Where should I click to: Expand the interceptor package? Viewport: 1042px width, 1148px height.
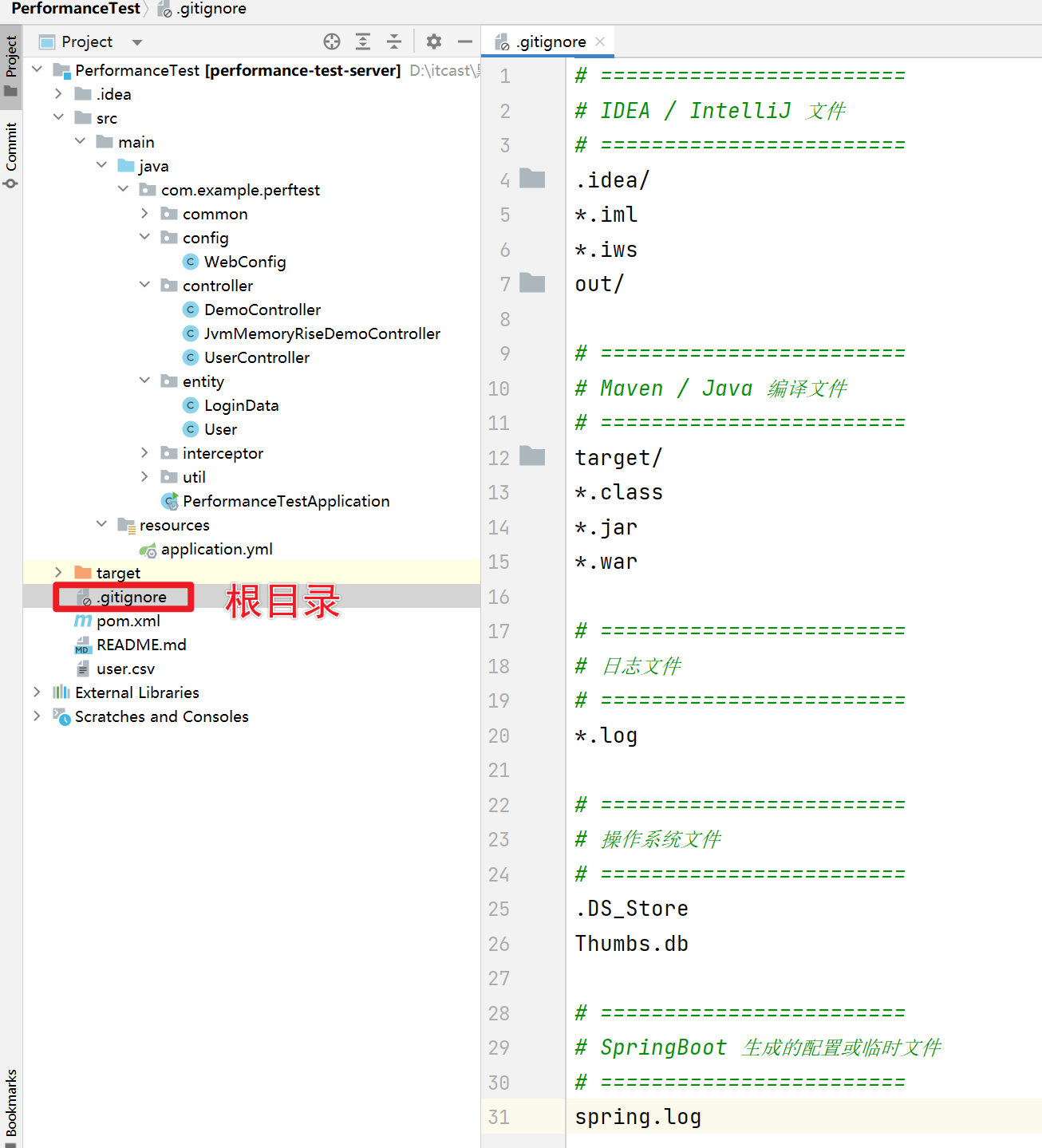click(144, 452)
